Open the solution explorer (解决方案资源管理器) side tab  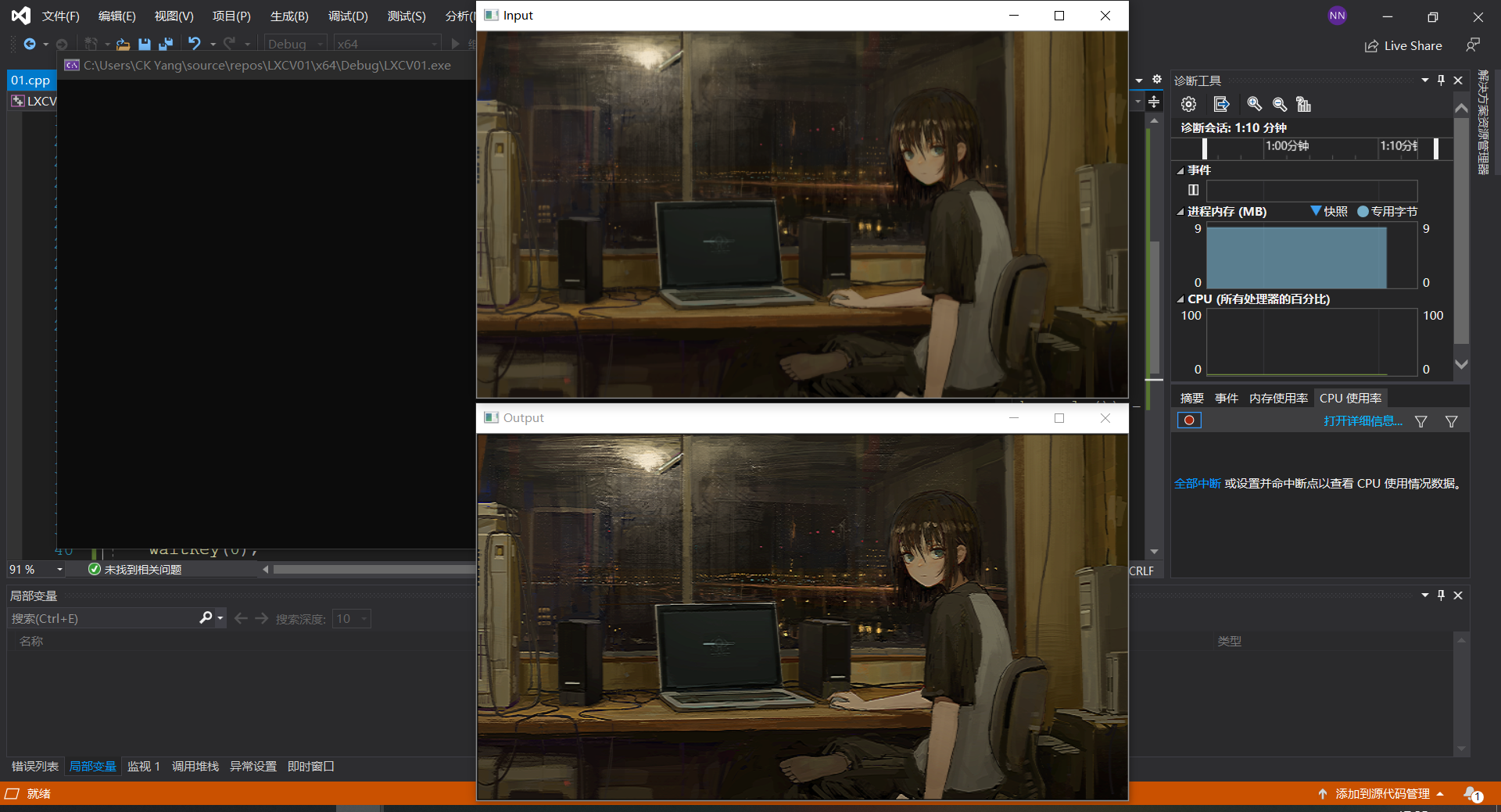(1482, 122)
